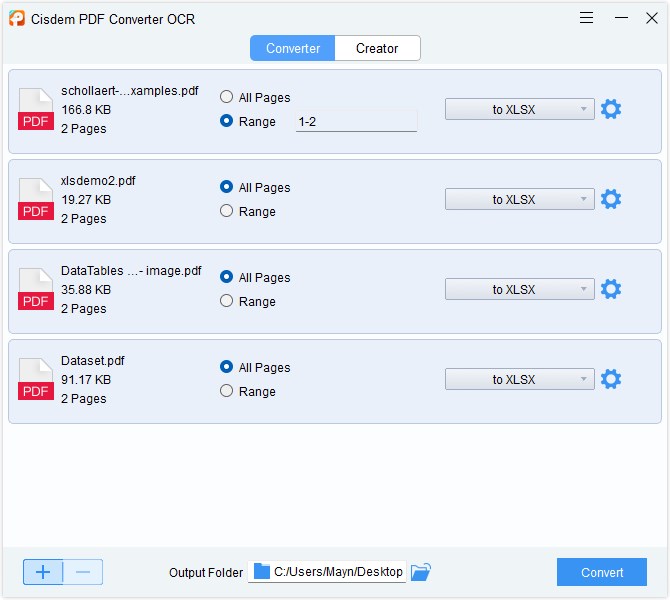The height and width of the screenshot is (600, 670).
Task: Minimize the Cisdem PDF Converter window
Action: pyautogui.click(x=621, y=18)
